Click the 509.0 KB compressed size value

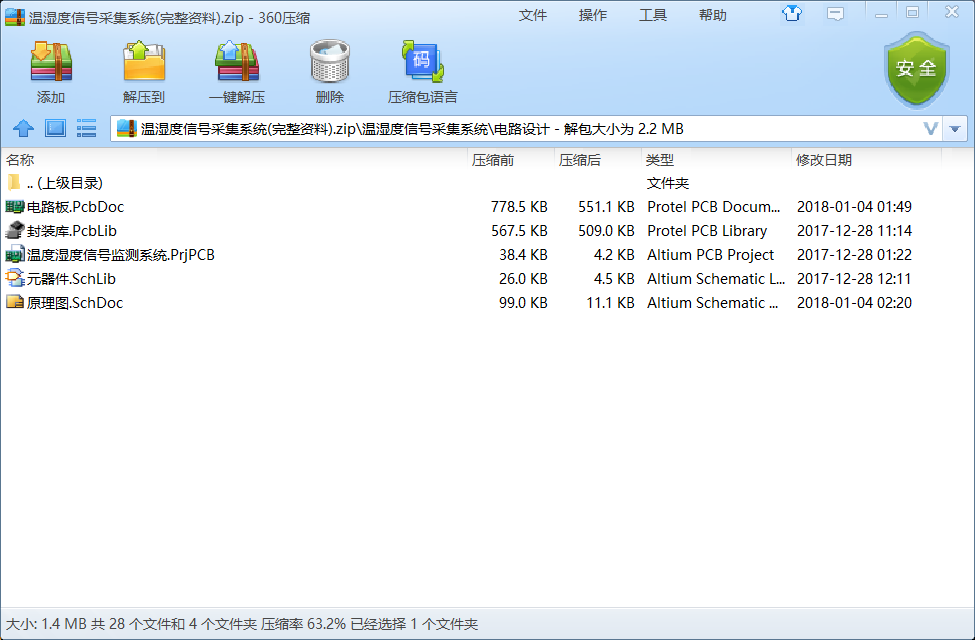pos(606,231)
